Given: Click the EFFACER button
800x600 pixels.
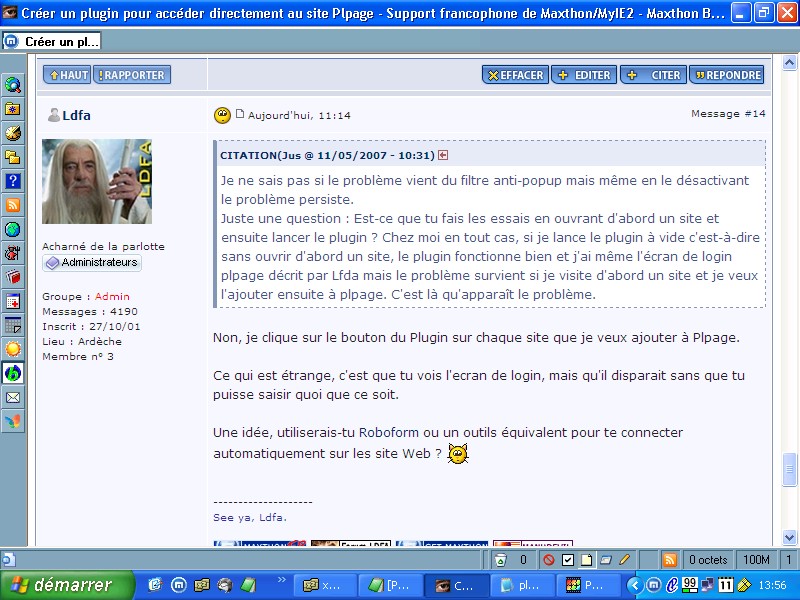Looking at the screenshot, I should (x=515, y=75).
